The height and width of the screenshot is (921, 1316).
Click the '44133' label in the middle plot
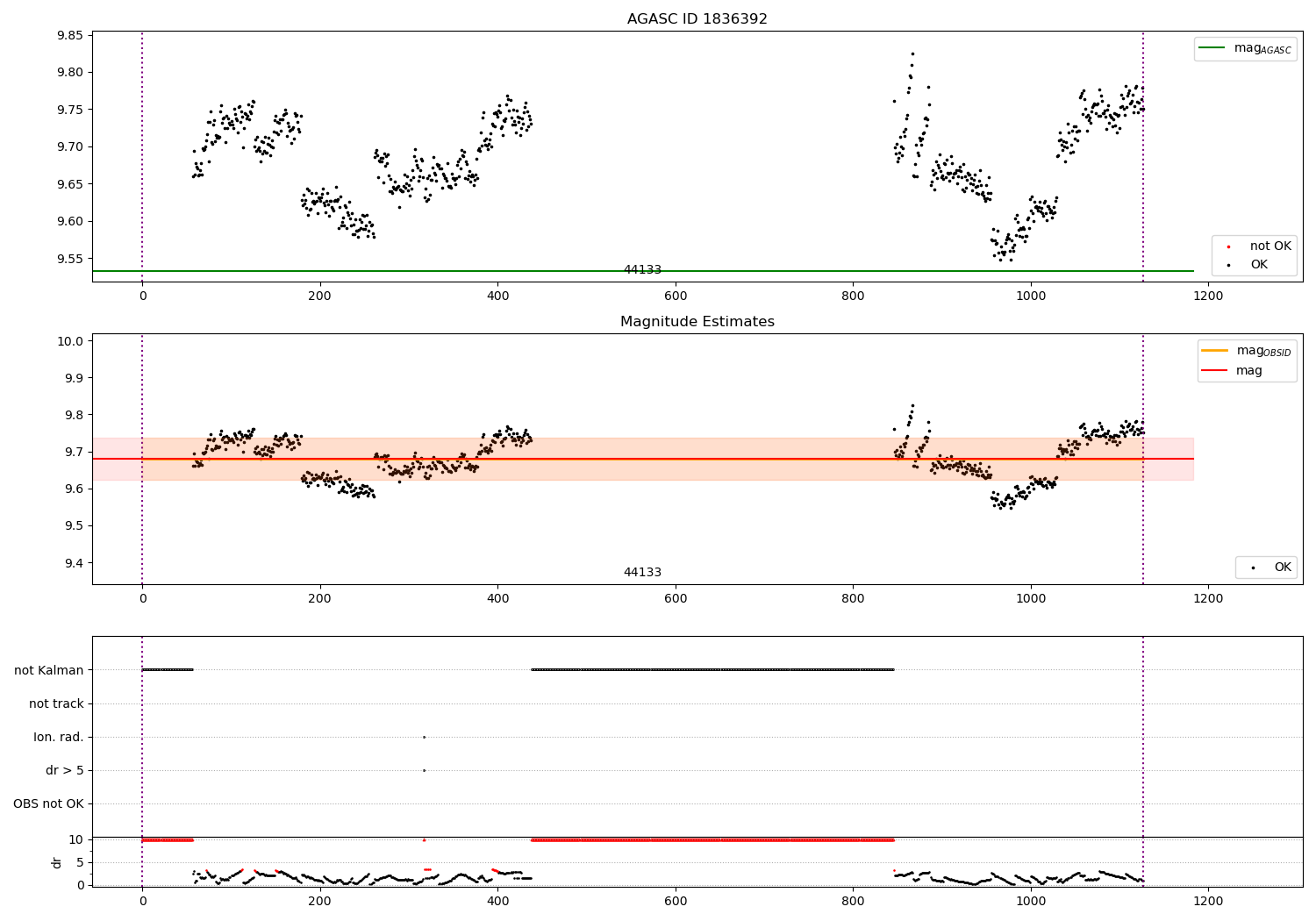pos(642,573)
